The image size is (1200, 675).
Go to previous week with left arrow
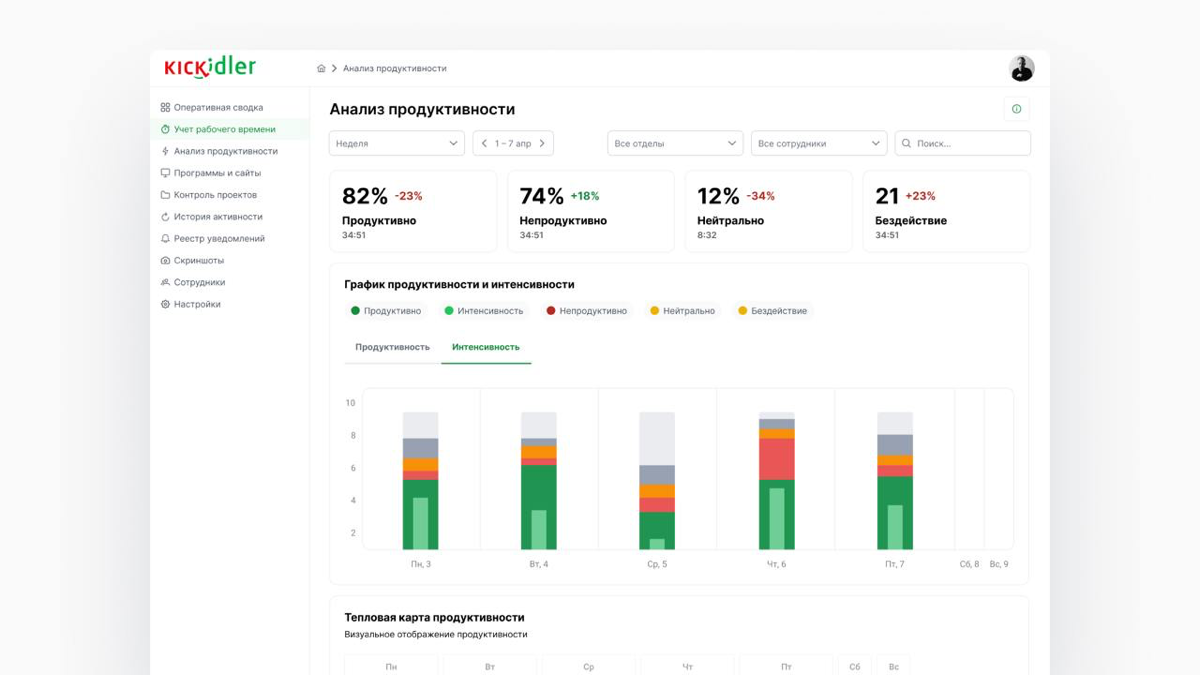[485, 143]
